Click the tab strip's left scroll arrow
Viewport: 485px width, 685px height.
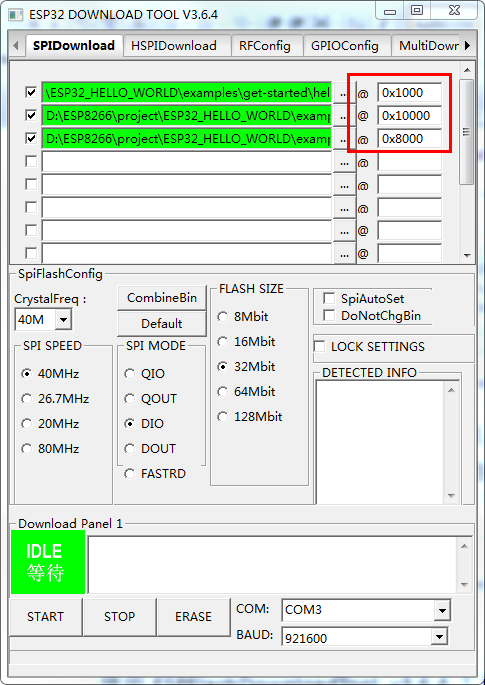tap(16, 45)
